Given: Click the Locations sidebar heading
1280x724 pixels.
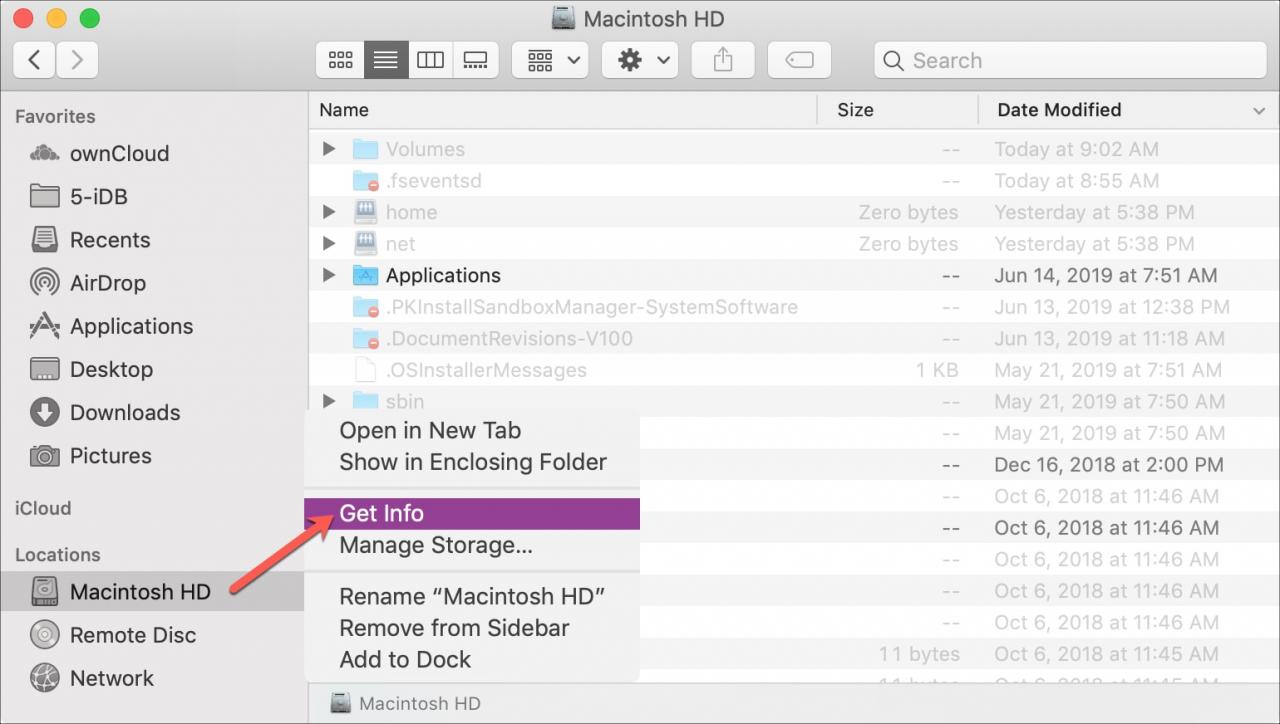Looking at the screenshot, I should coord(58,554).
